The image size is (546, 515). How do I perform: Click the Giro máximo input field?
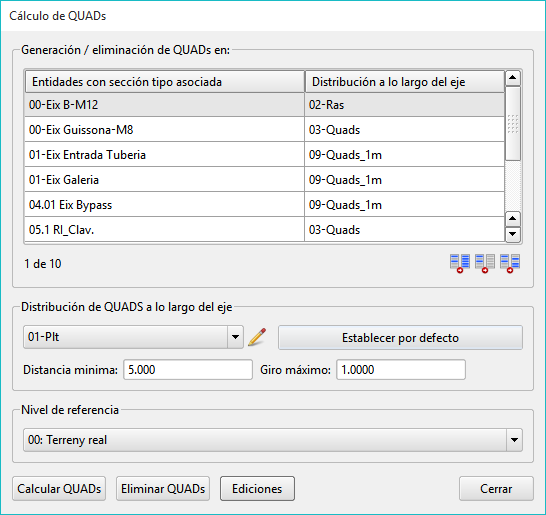pos(401,369)
